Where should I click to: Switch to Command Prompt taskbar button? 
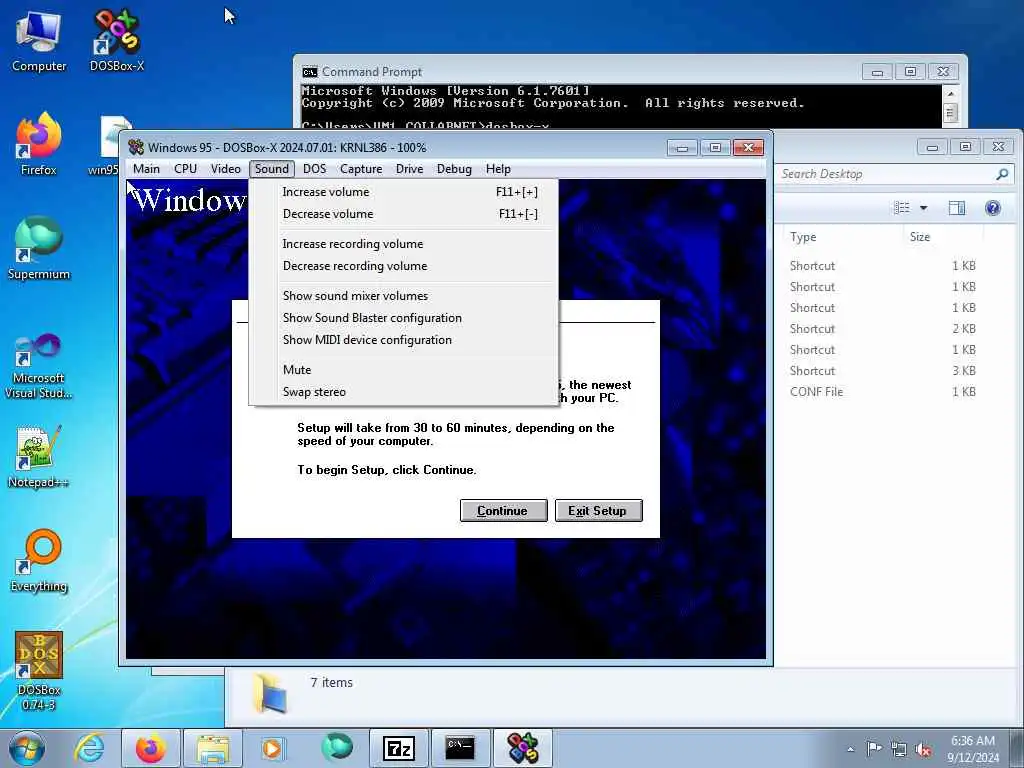461,748
